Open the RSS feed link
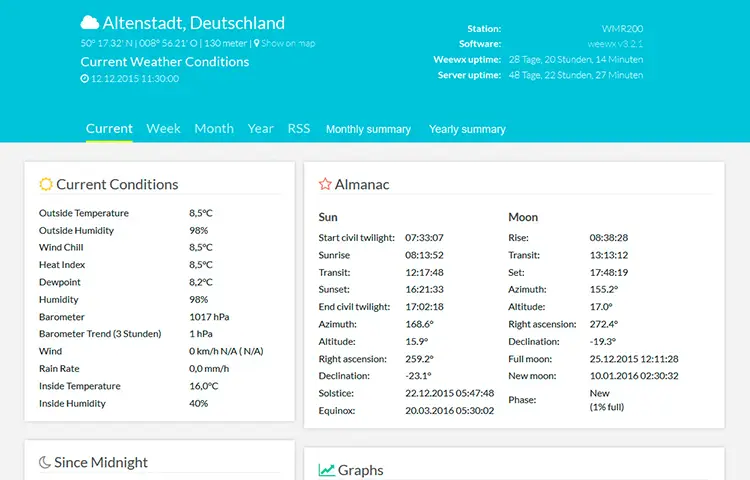750x480 pixels. pos(299,129)
